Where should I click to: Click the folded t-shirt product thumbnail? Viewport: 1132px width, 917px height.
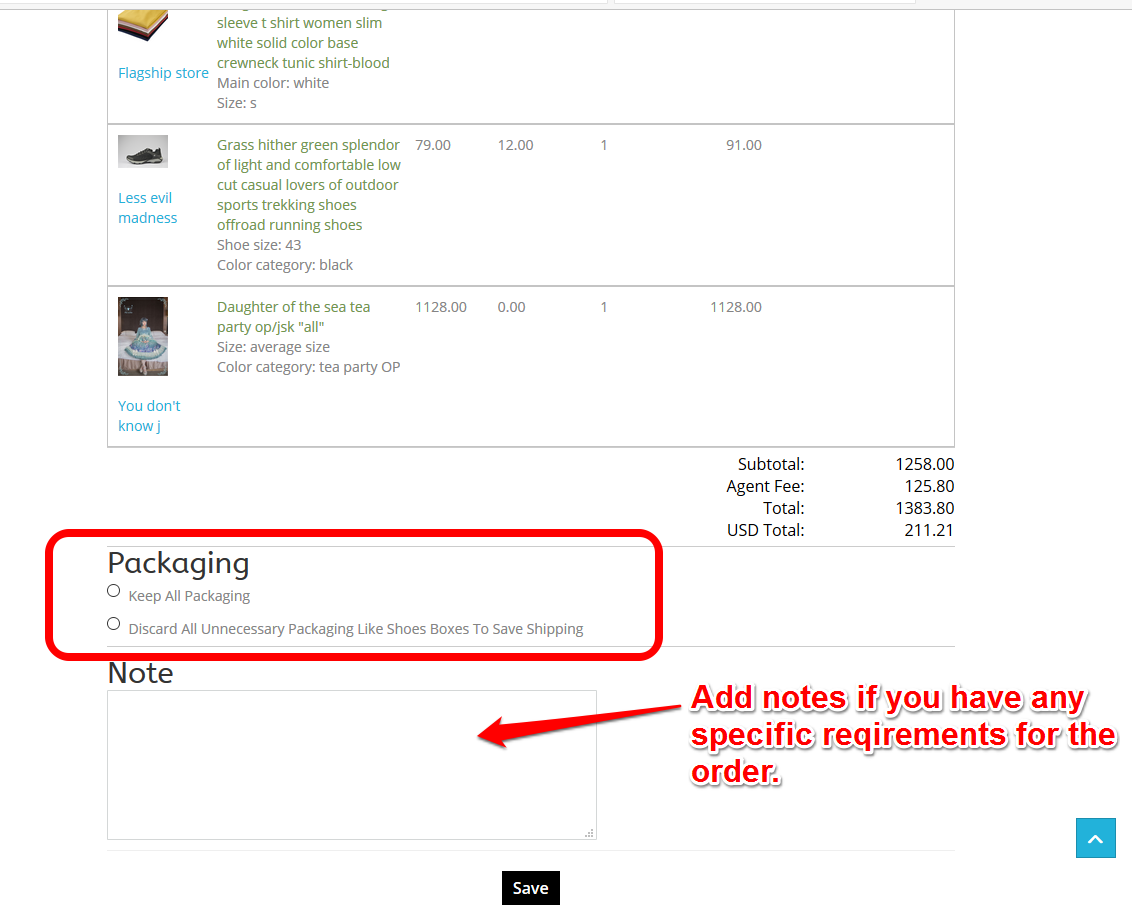click(x=143, y=25)
